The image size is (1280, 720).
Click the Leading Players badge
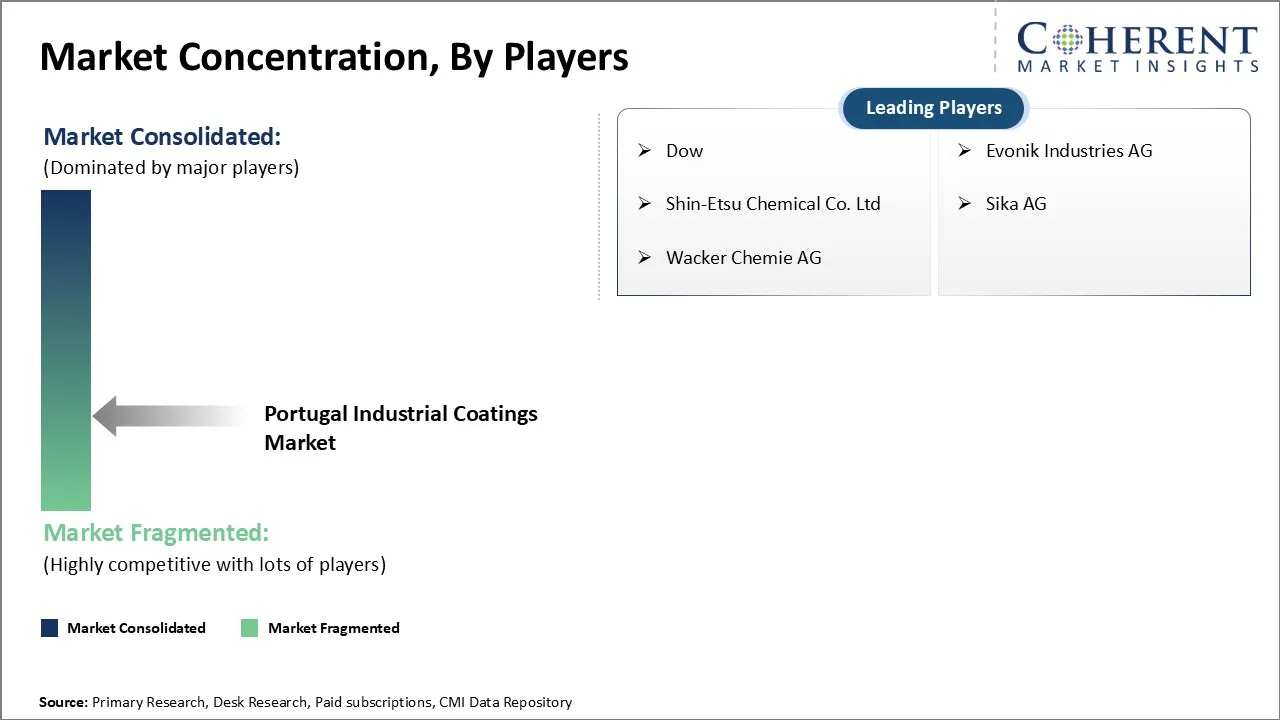(933, 108)
